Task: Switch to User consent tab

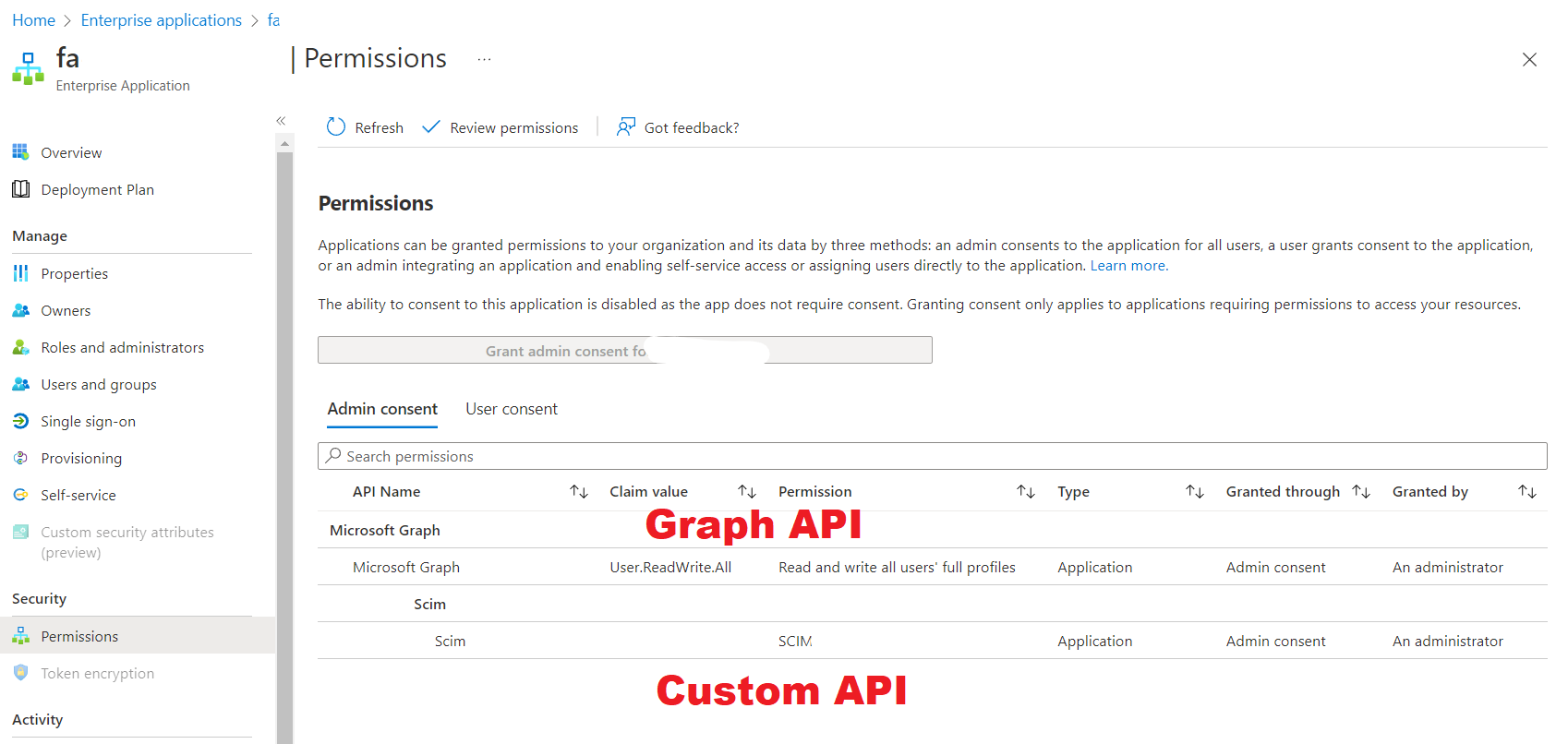Action: pyautogui.click(x=512, y=409)
